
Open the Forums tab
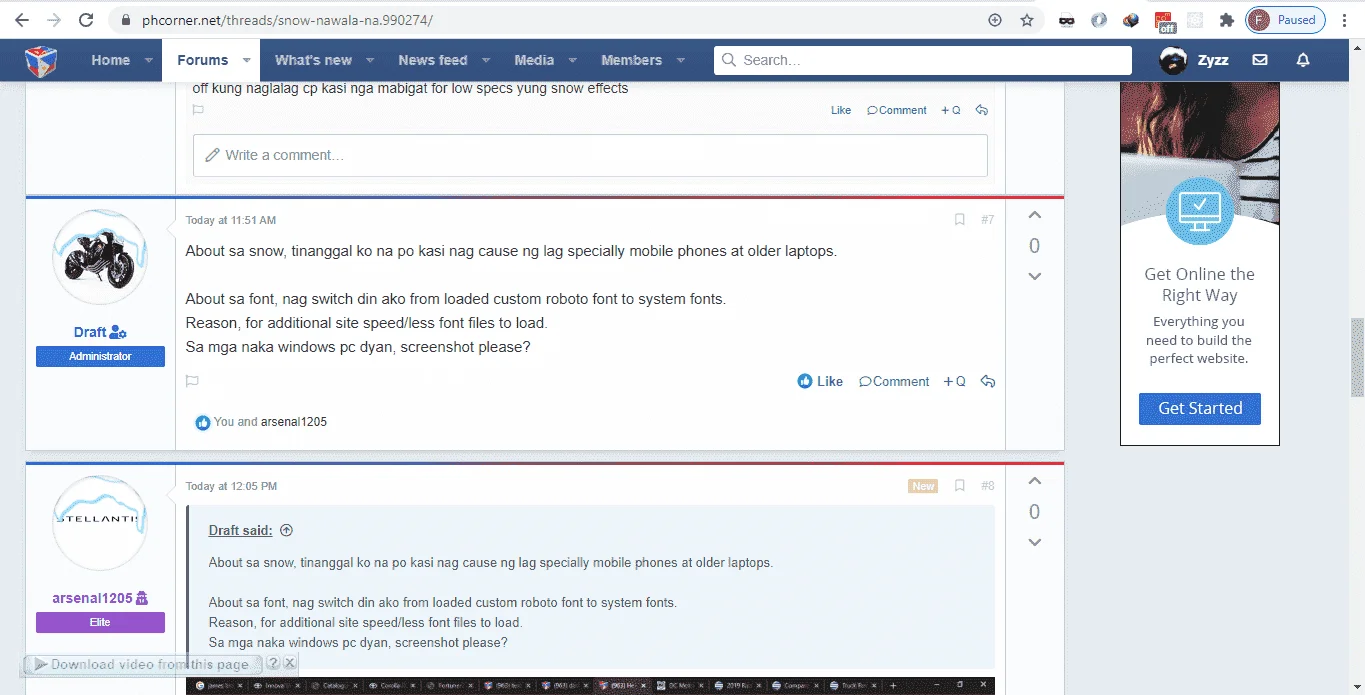click(x=203, y=60)
